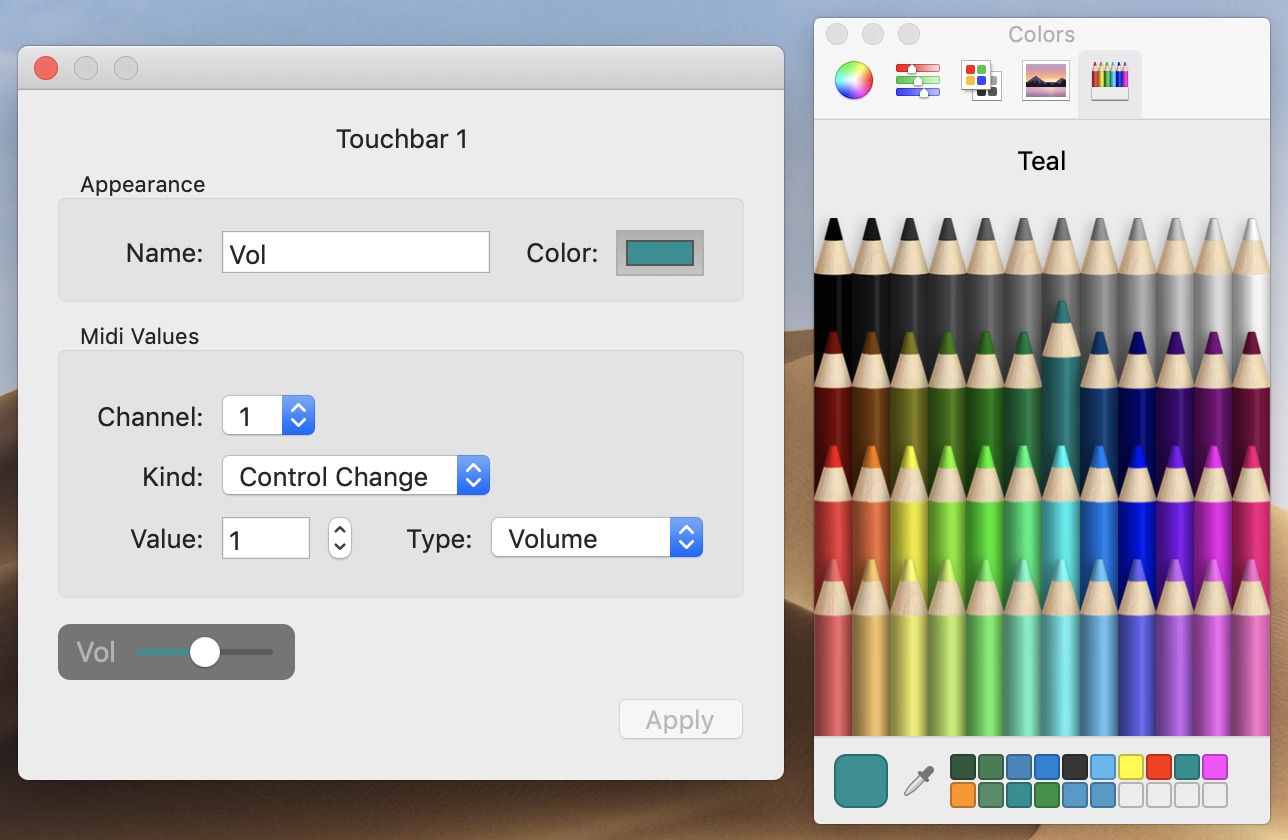Open the Color well in Appearance
The height and width of the screenshot is (840, 1288).
660,253
